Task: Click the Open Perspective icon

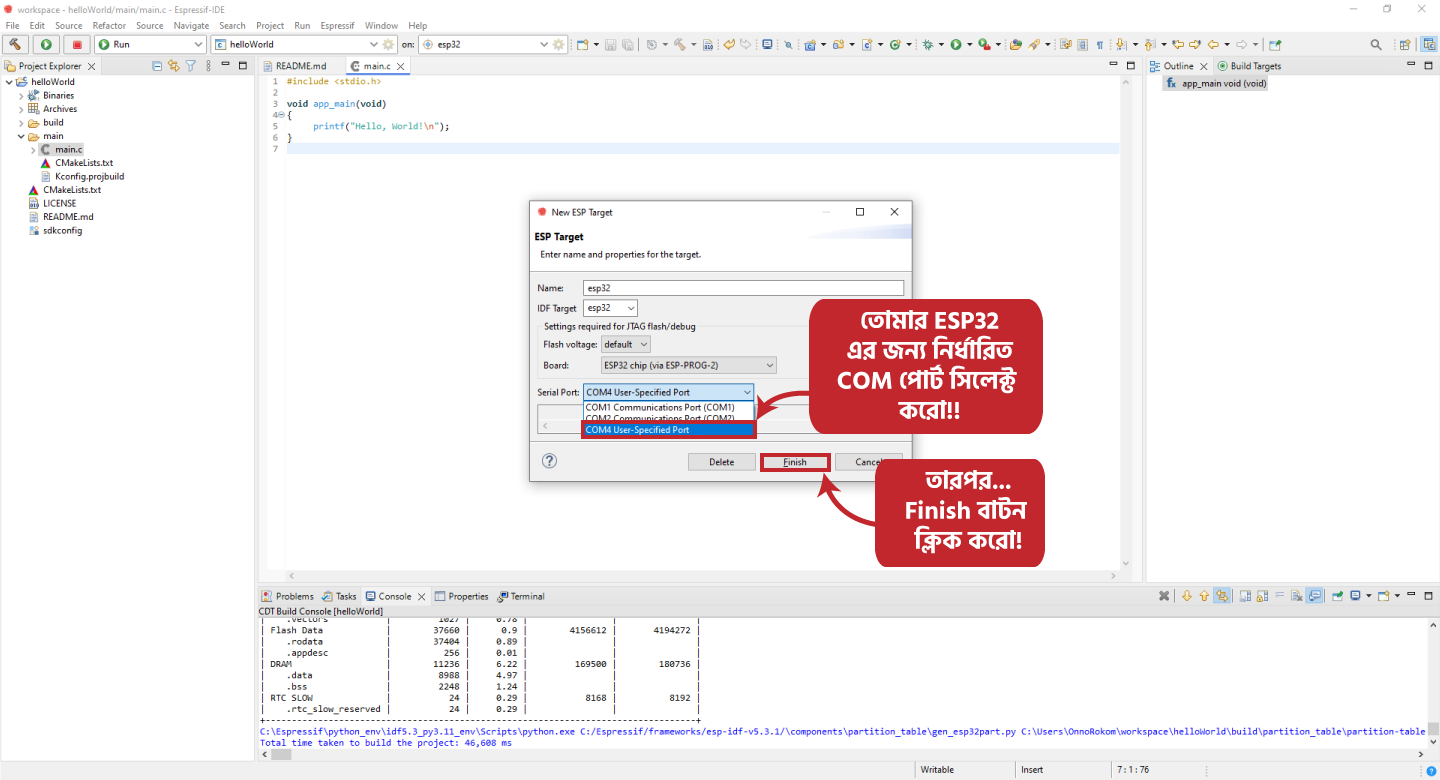Action: (x=1404, y=44)
